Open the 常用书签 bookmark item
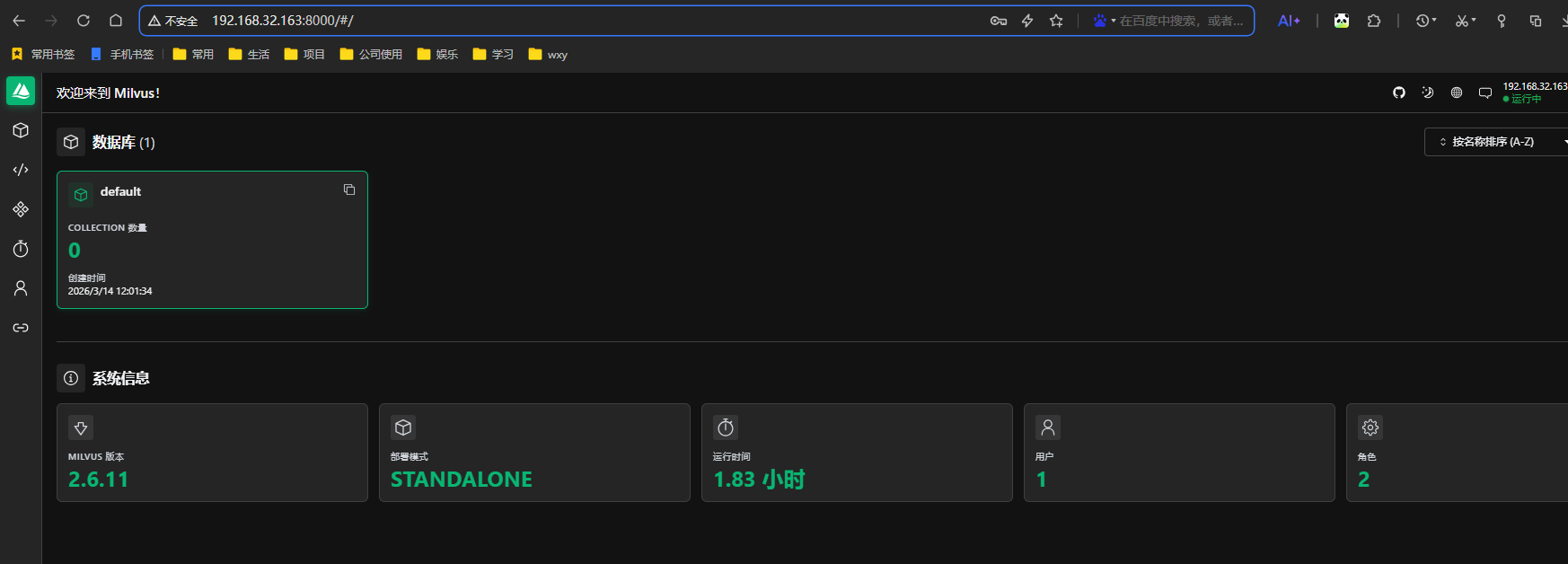1568x564 pixels. [43, 54]
